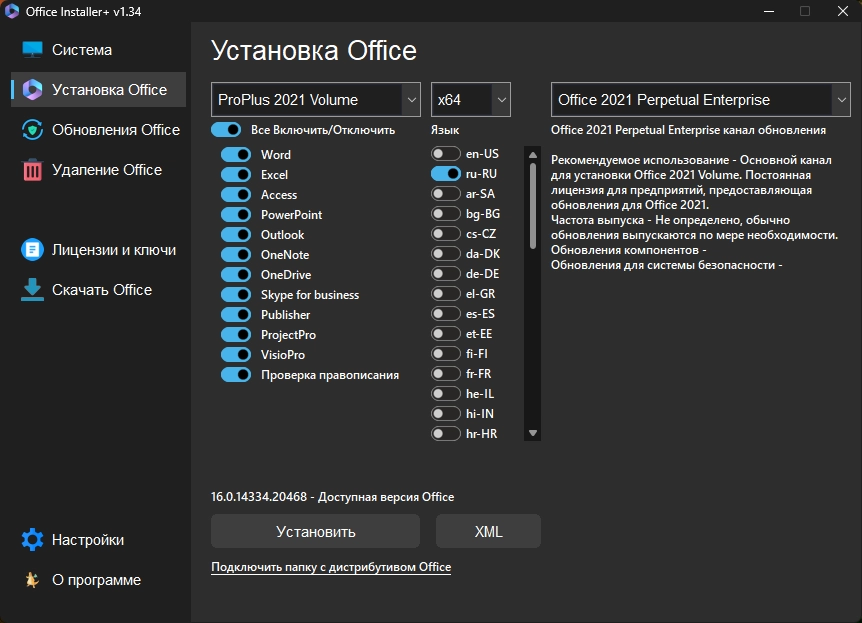Click the Обновления Office shield icon
The width and height of the screenshot is (862, 623).
coord(33,130)
